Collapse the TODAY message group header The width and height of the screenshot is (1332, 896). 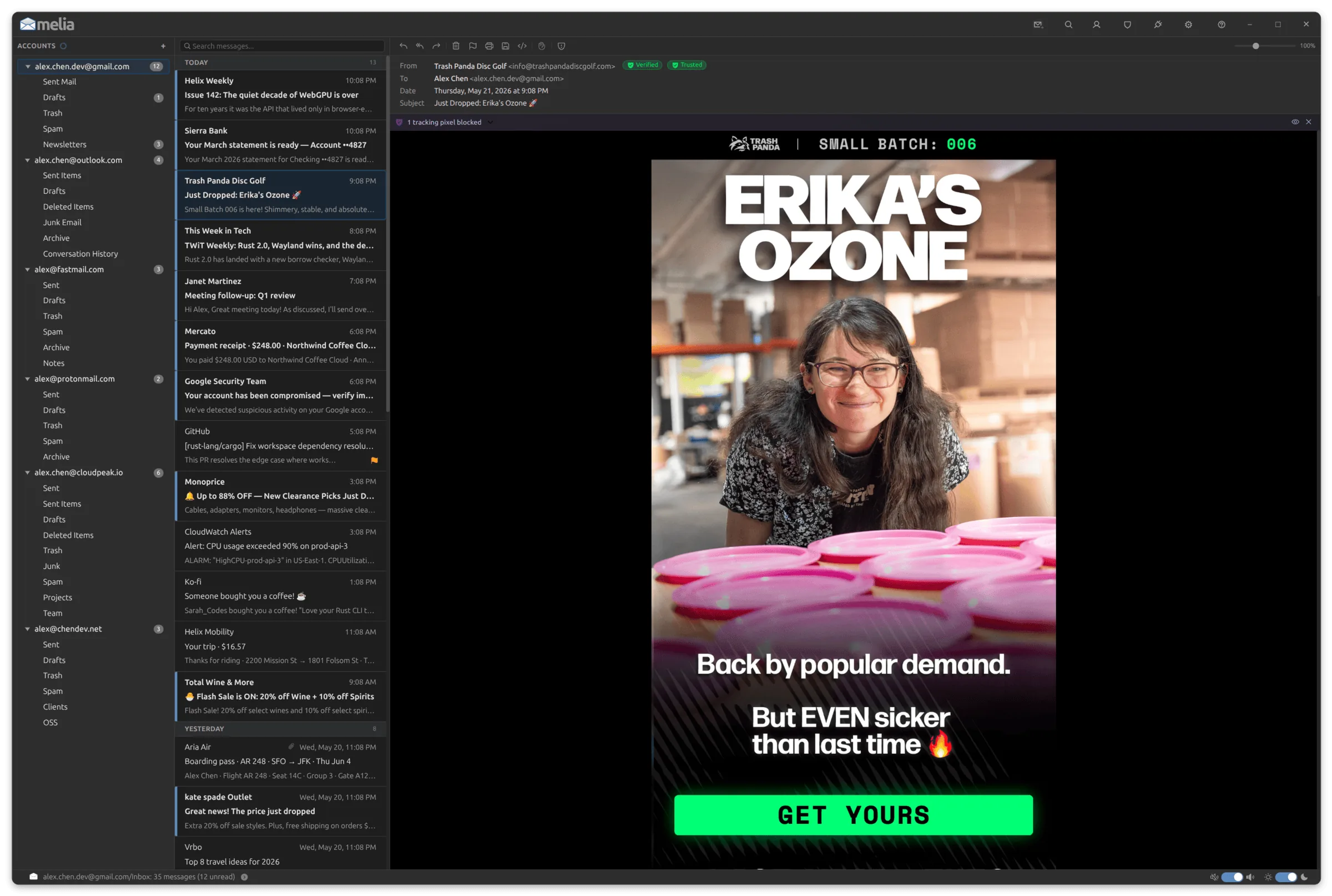[280, 62]
